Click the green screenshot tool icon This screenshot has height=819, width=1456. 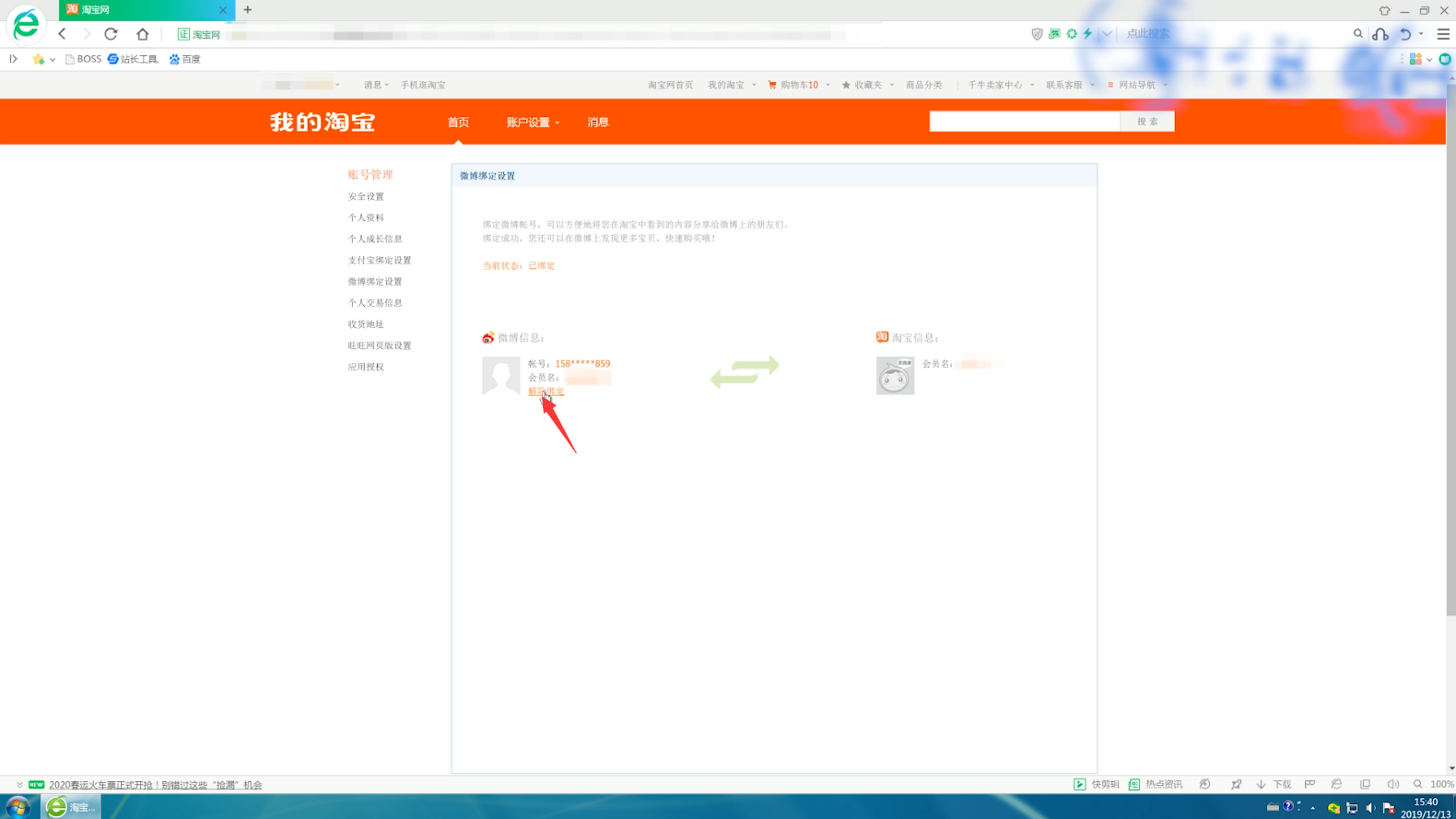[1054, 34]
